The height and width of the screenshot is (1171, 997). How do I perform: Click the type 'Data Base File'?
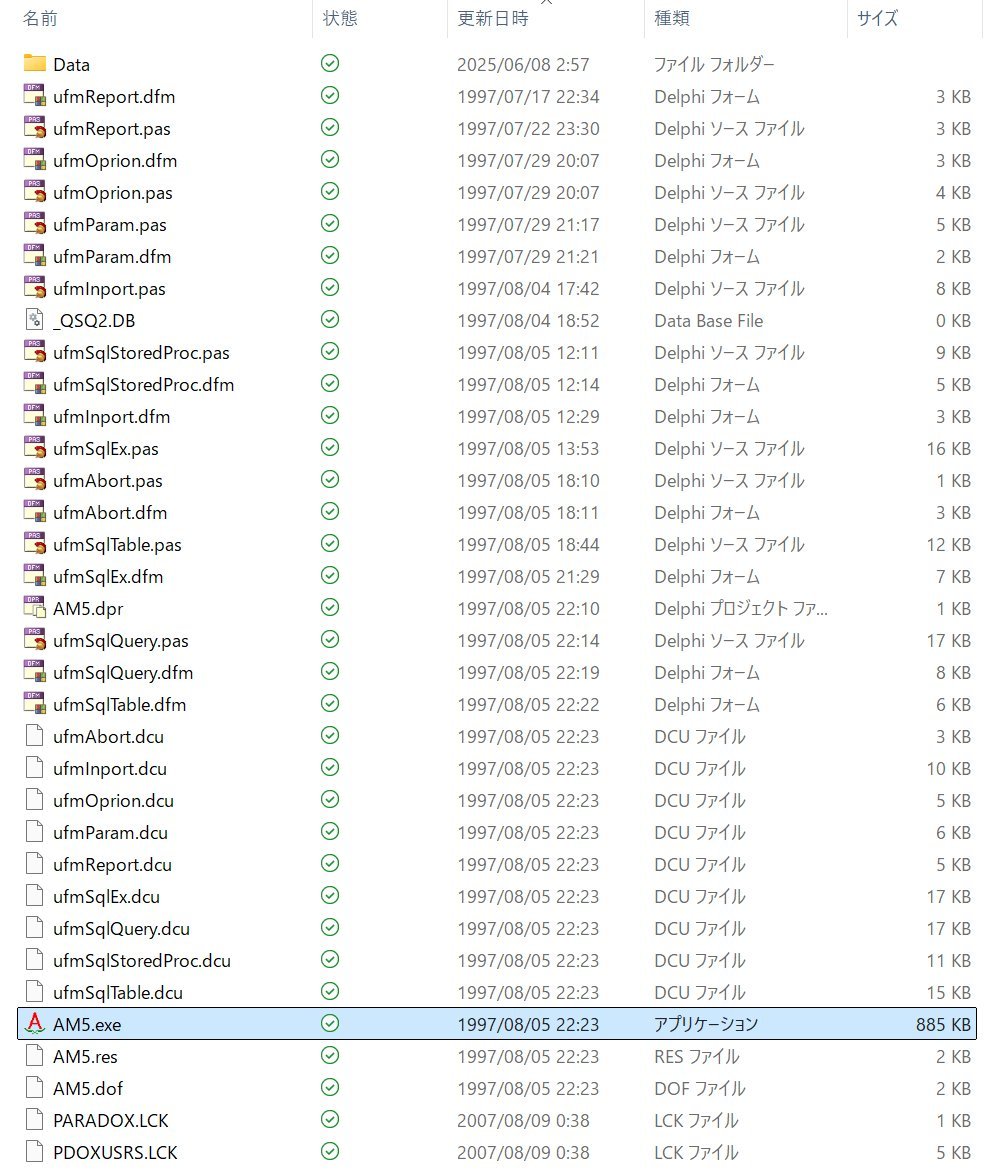click(x=709, y=321)
